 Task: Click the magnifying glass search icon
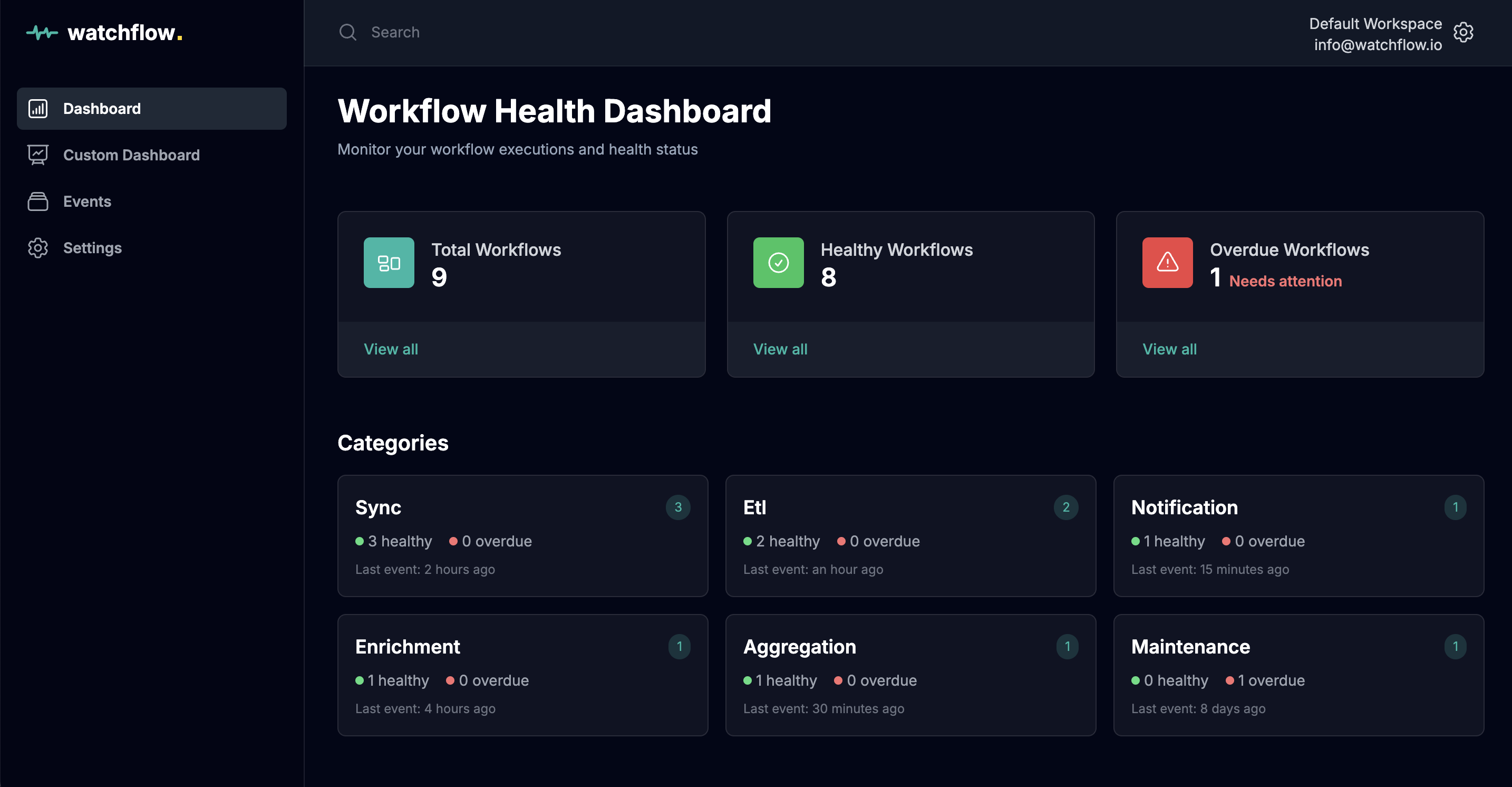pos(347,32)
